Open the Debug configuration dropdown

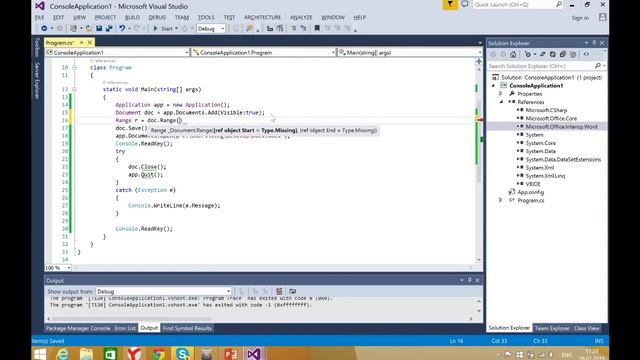tap(211, 29)
